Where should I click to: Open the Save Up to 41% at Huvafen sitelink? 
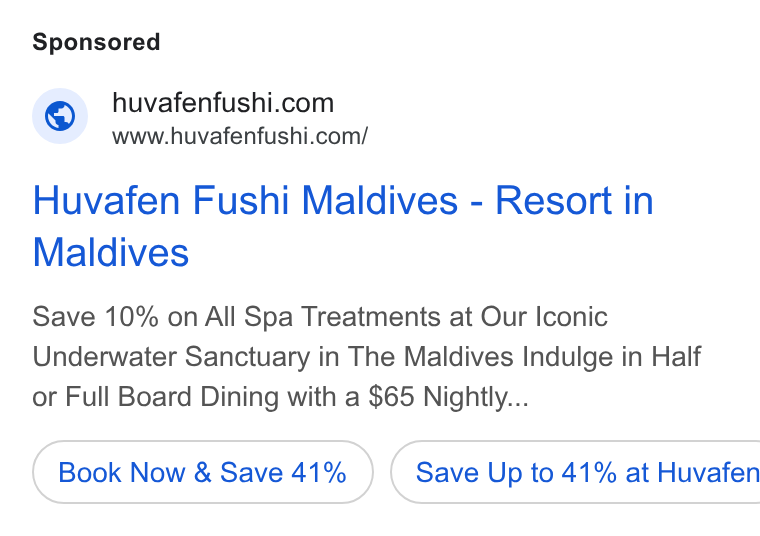(575, 472)
